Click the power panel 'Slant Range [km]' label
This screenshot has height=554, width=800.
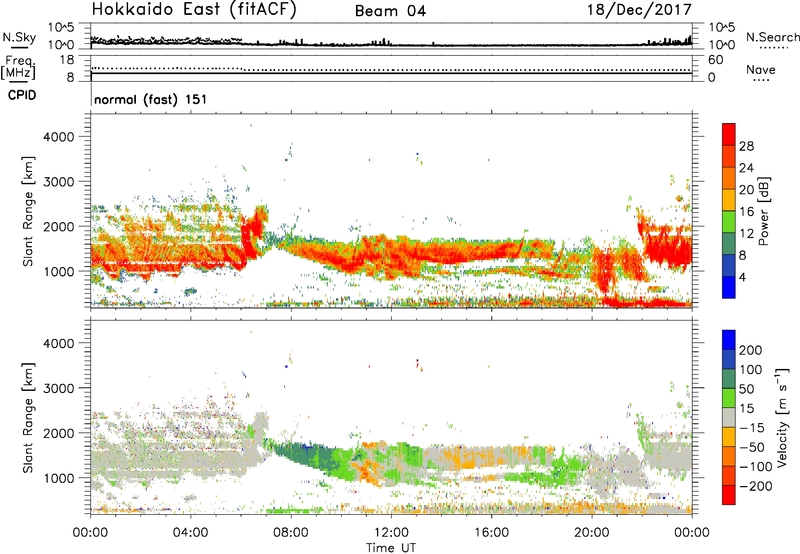pyautogui.click(x=28, y=211)
